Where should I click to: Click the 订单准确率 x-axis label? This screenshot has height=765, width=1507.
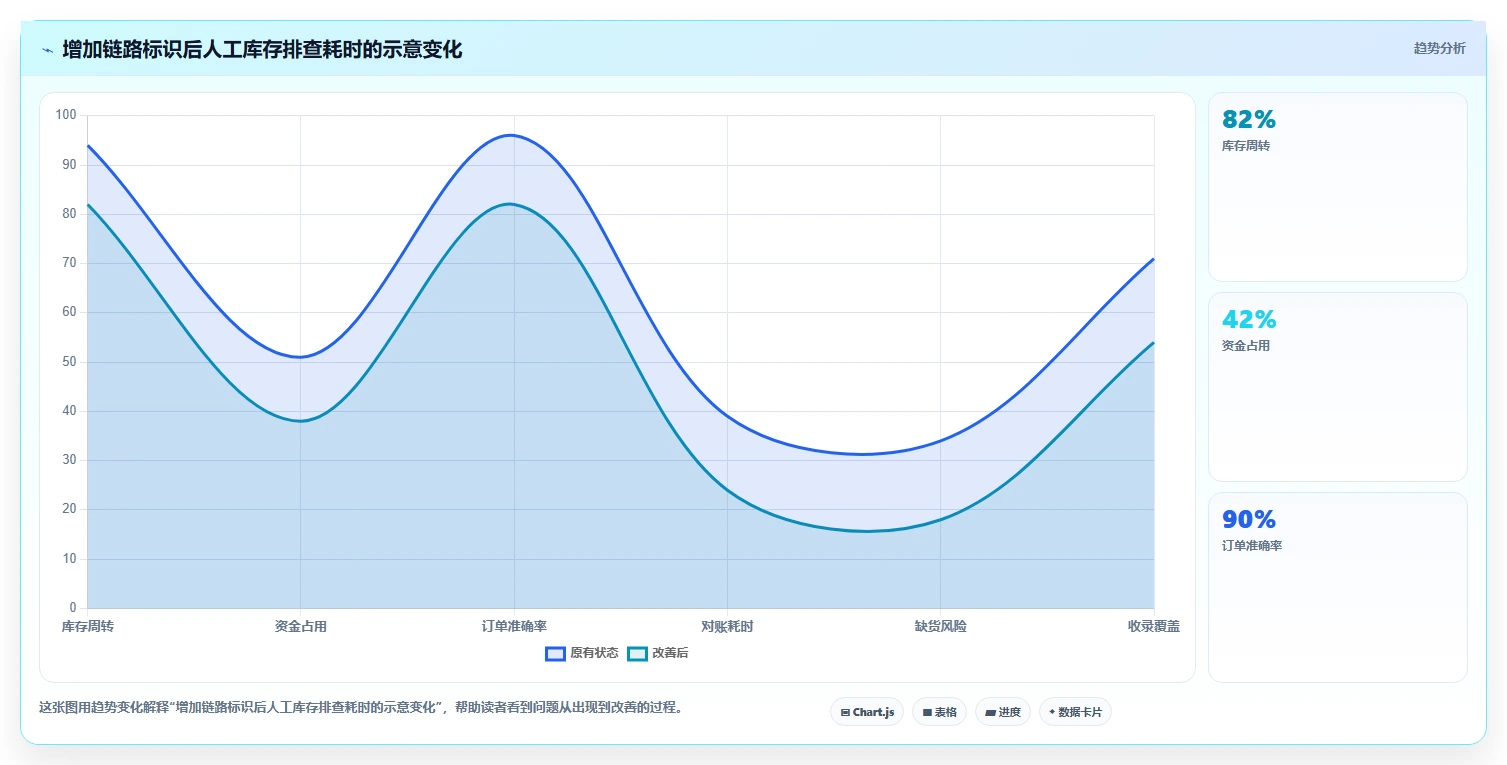click(x=514, y=627)
